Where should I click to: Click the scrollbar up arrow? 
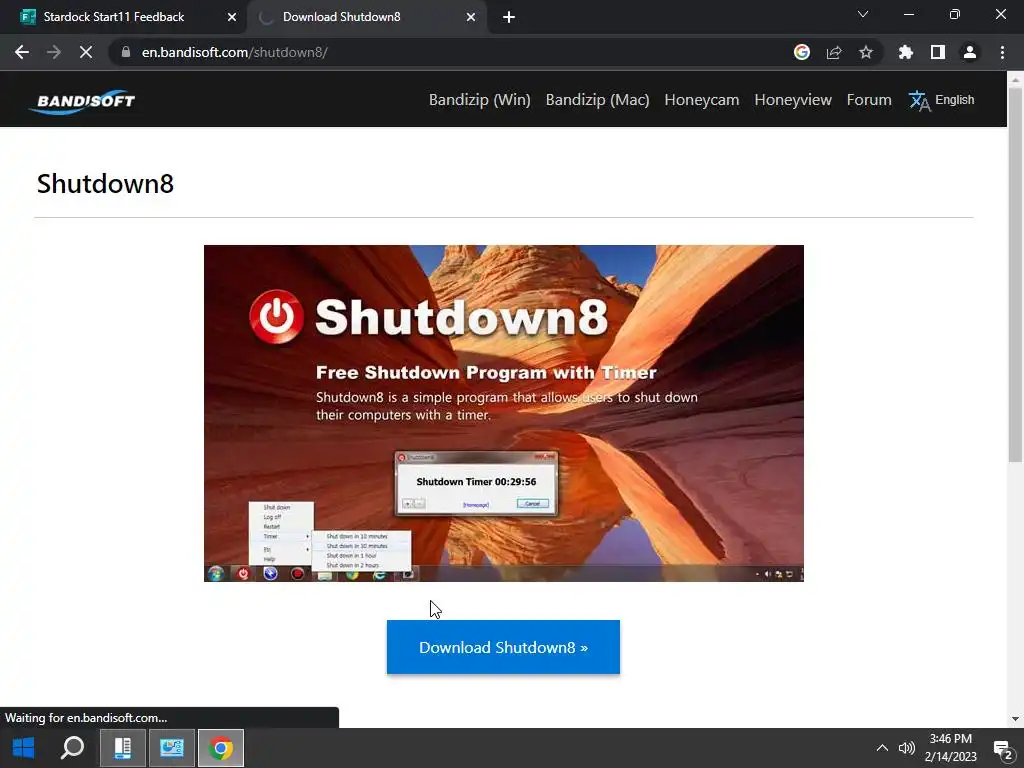click(x=1015, y=79)
